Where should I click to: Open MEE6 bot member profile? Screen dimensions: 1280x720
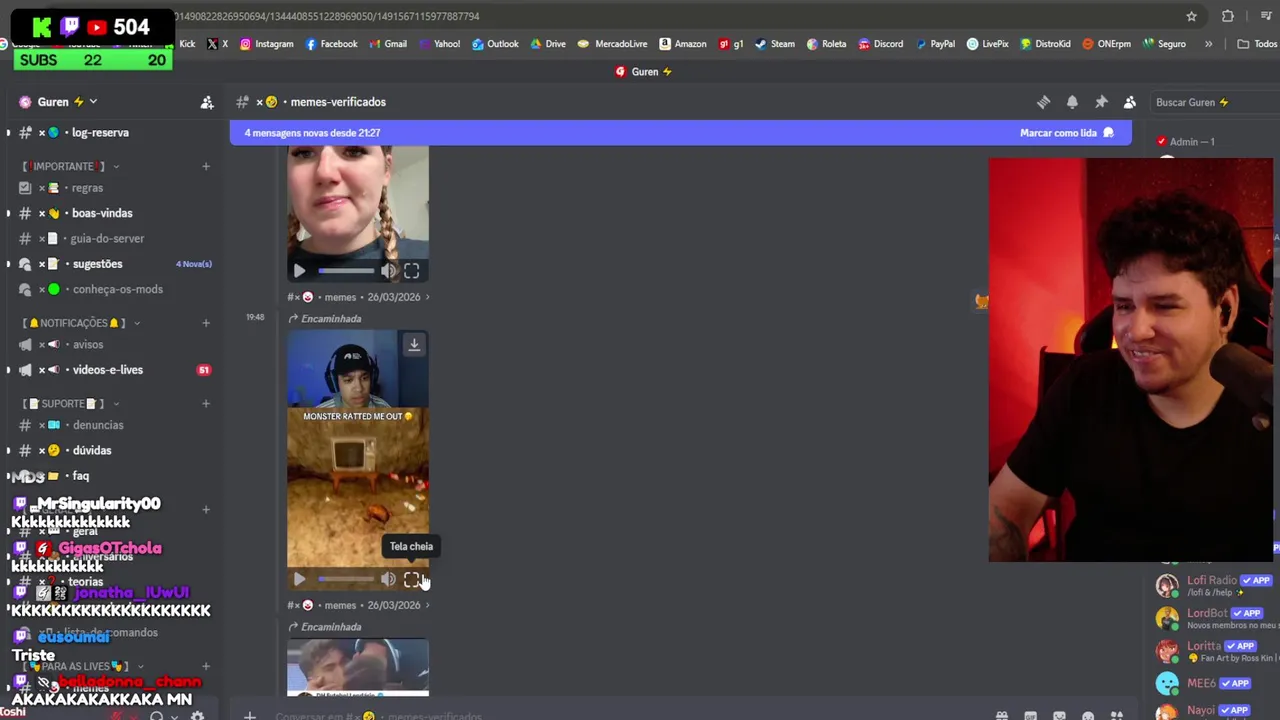(x=1214, y=683)
